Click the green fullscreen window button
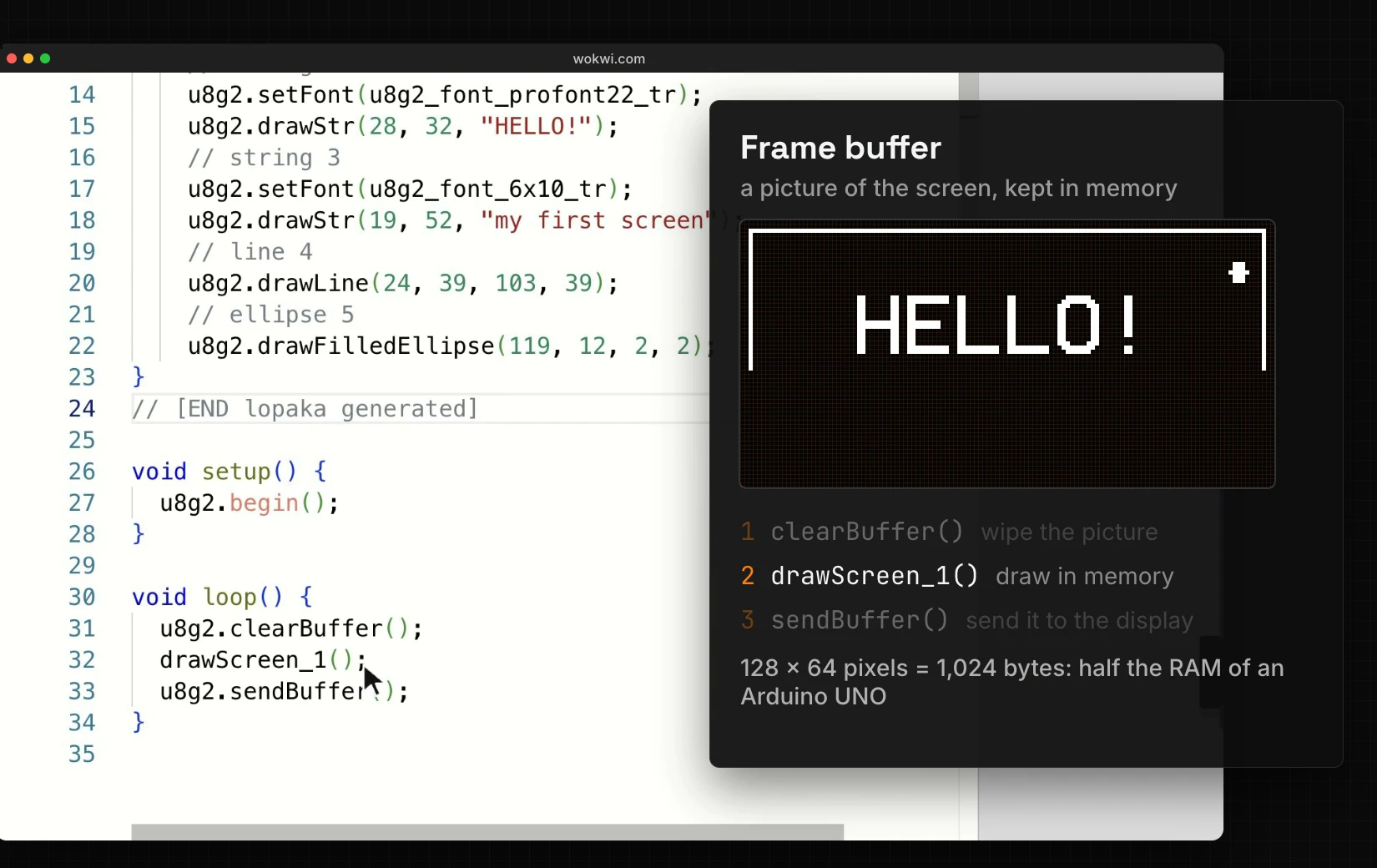This screenshot has height=868, width=1377. [x=45, y=58]
